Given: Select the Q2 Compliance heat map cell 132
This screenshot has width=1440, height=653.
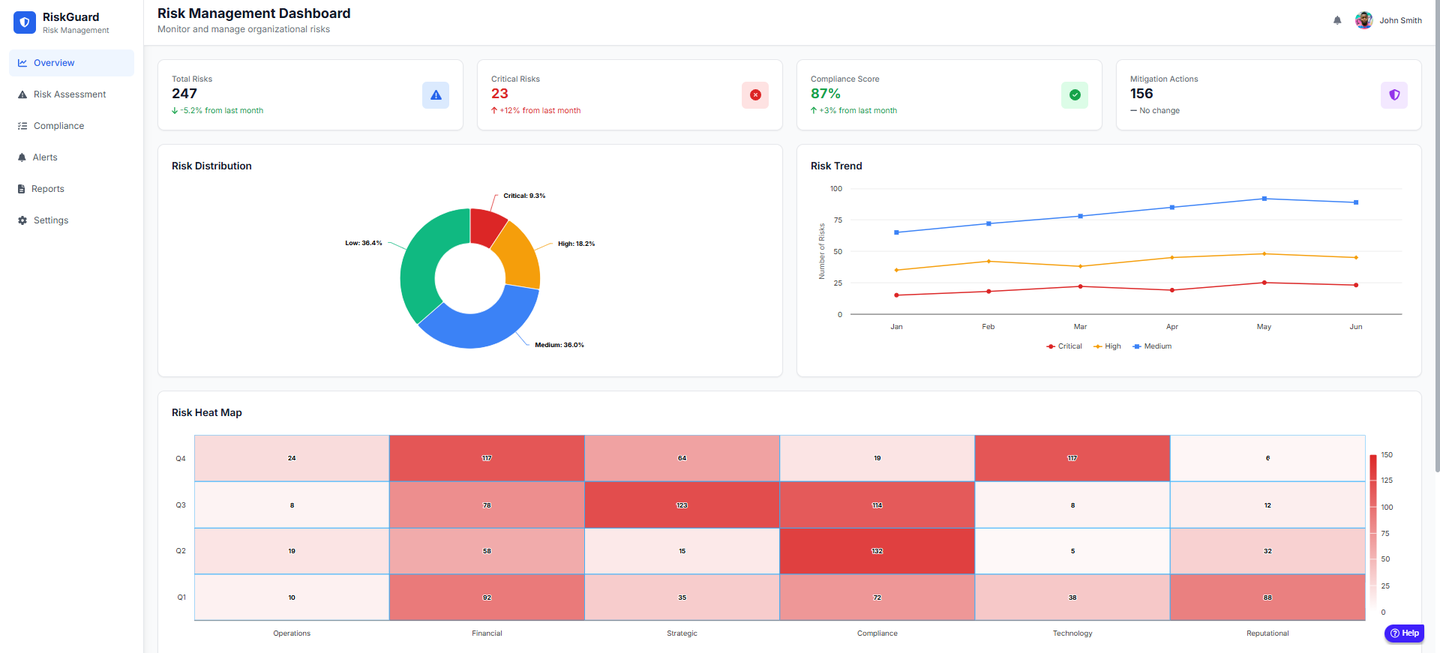Looking at the screenshot, I should [x=877, y=551].
